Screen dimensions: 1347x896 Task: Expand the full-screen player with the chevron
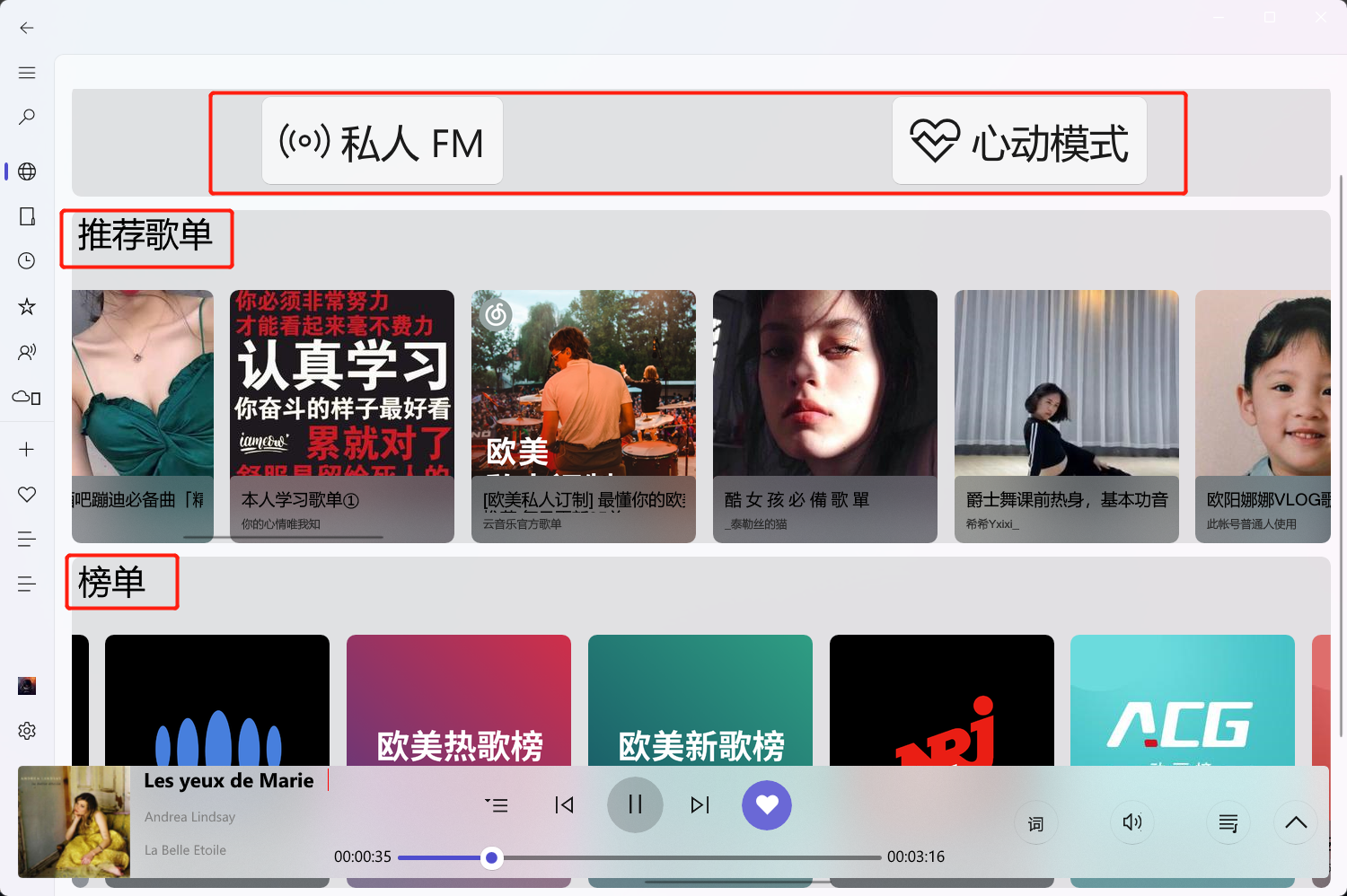(x=1295, y=822)
